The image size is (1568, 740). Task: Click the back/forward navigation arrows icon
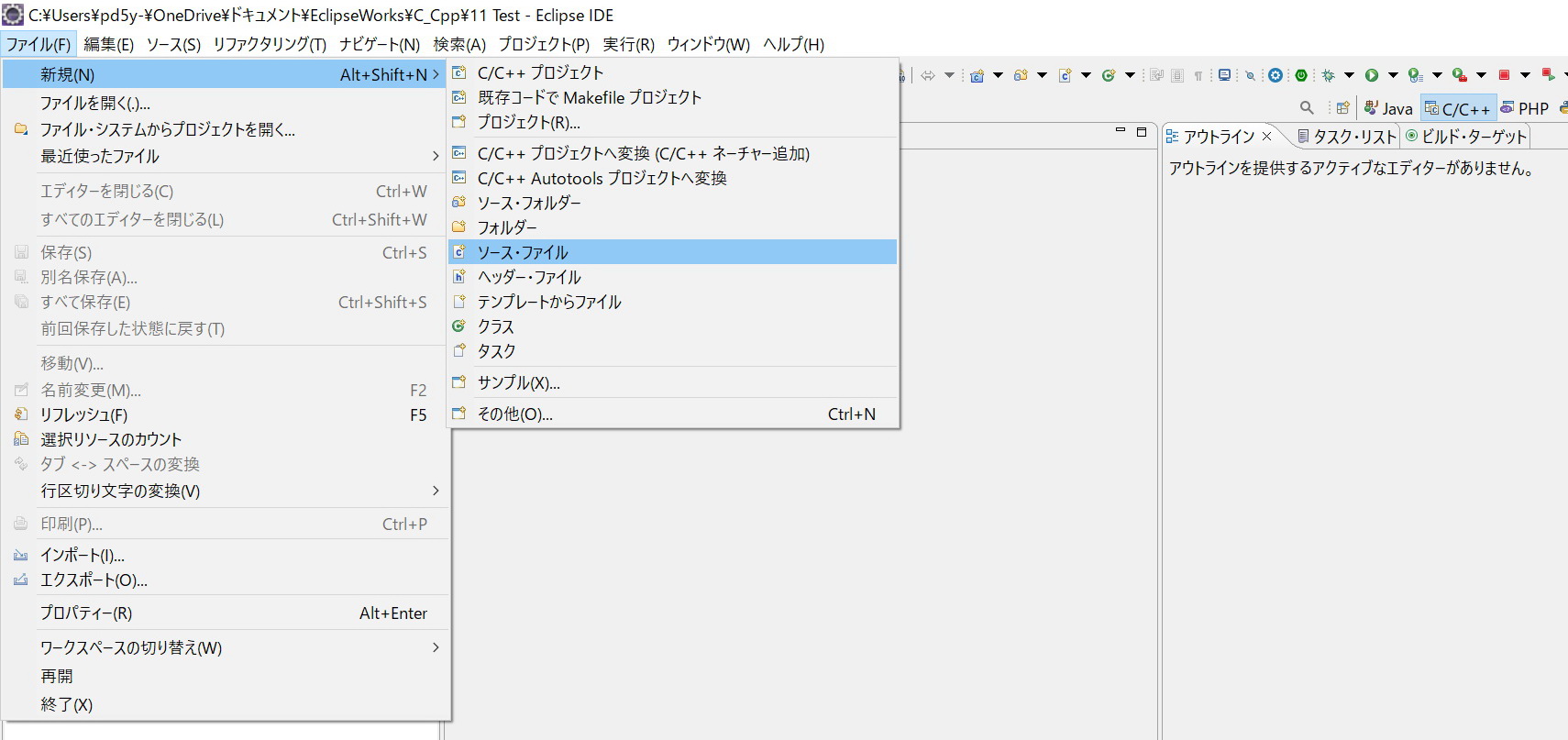(x=928, y=75)
